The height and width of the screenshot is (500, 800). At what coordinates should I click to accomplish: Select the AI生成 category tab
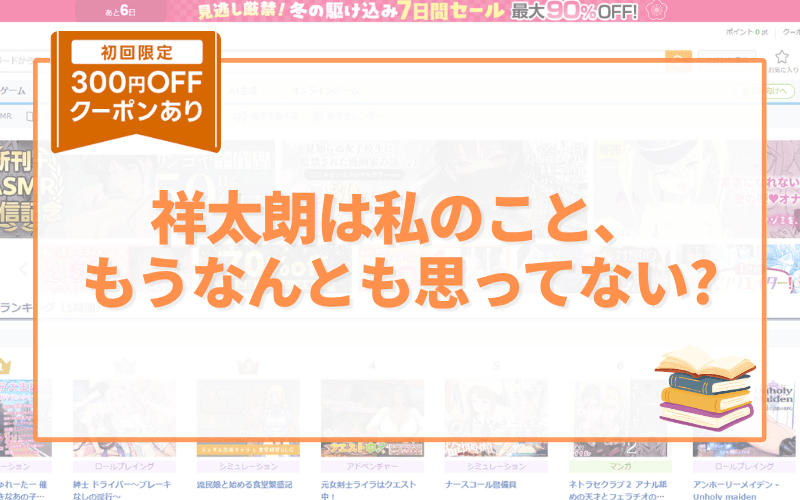pos(242,91)
